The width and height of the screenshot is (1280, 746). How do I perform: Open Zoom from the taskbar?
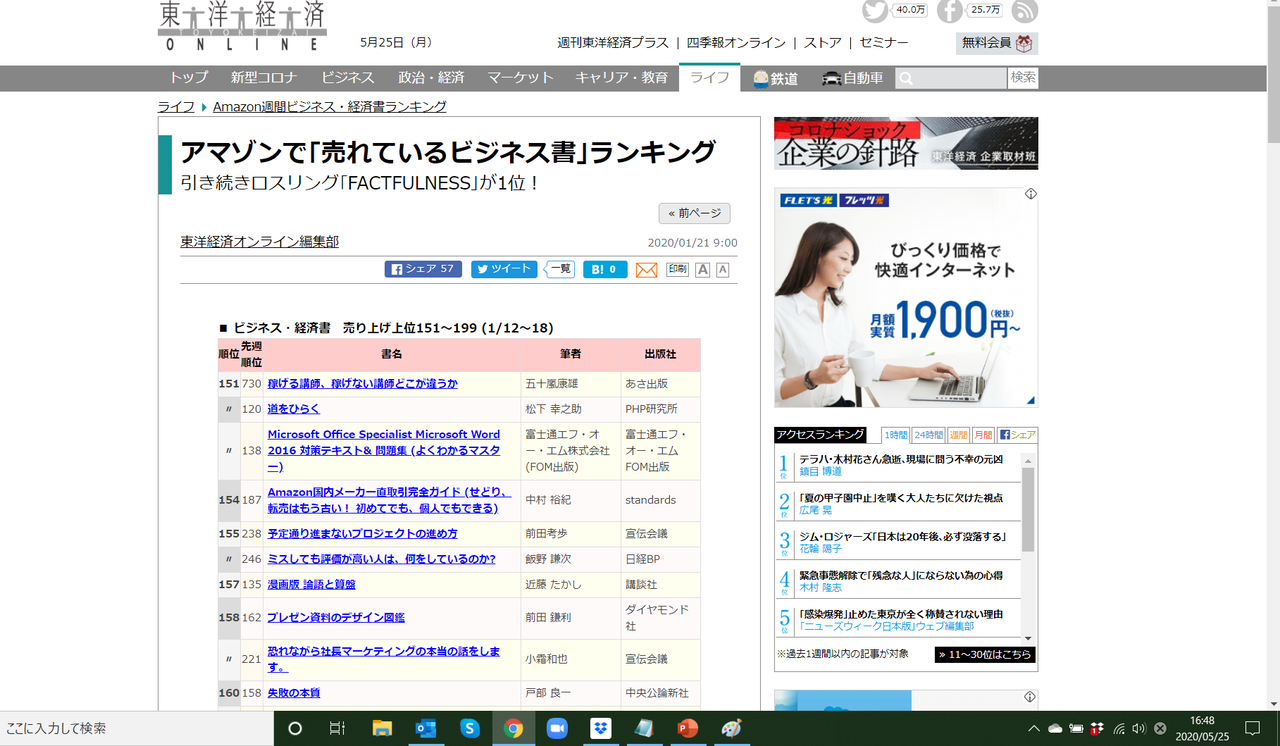pyautogui.click(x=557, y=728)
